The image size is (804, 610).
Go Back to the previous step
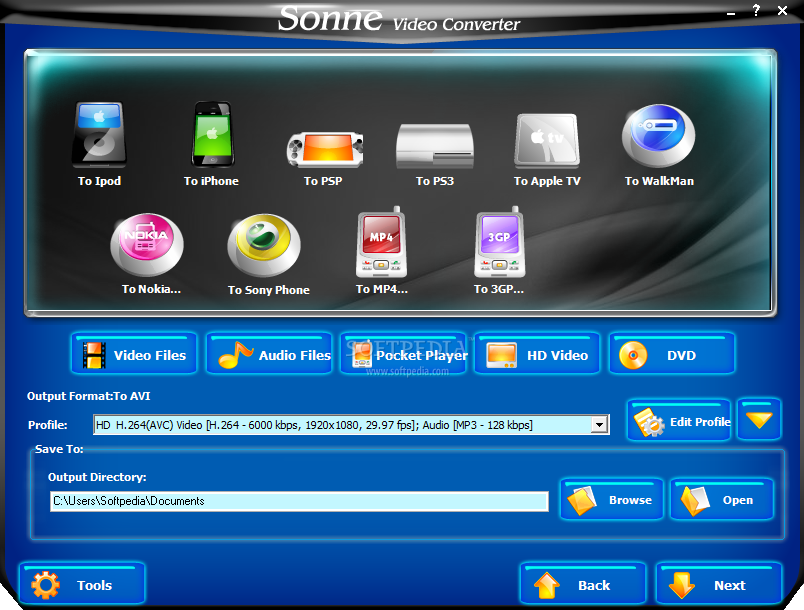pos(583,584)
